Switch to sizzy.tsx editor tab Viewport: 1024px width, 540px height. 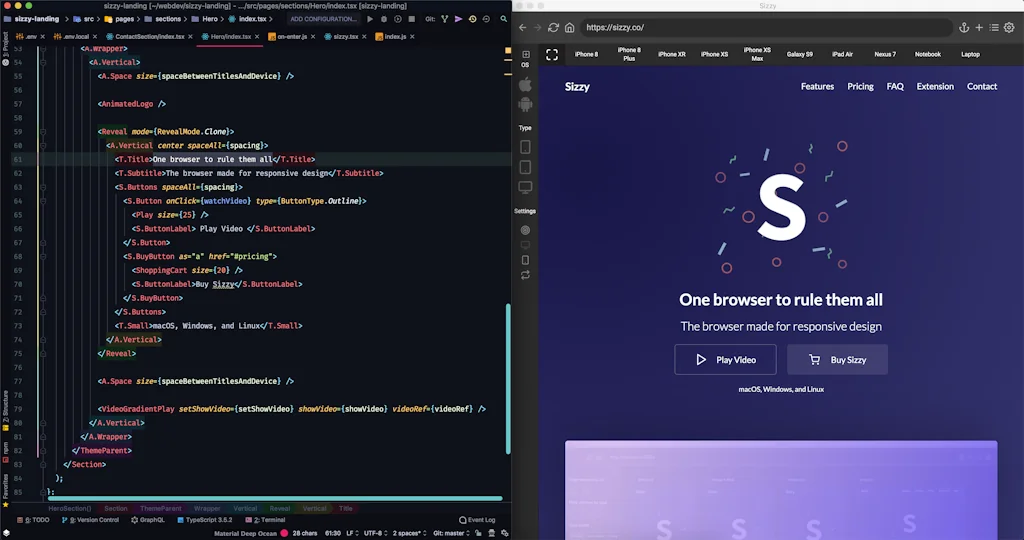tap(345, 36)
